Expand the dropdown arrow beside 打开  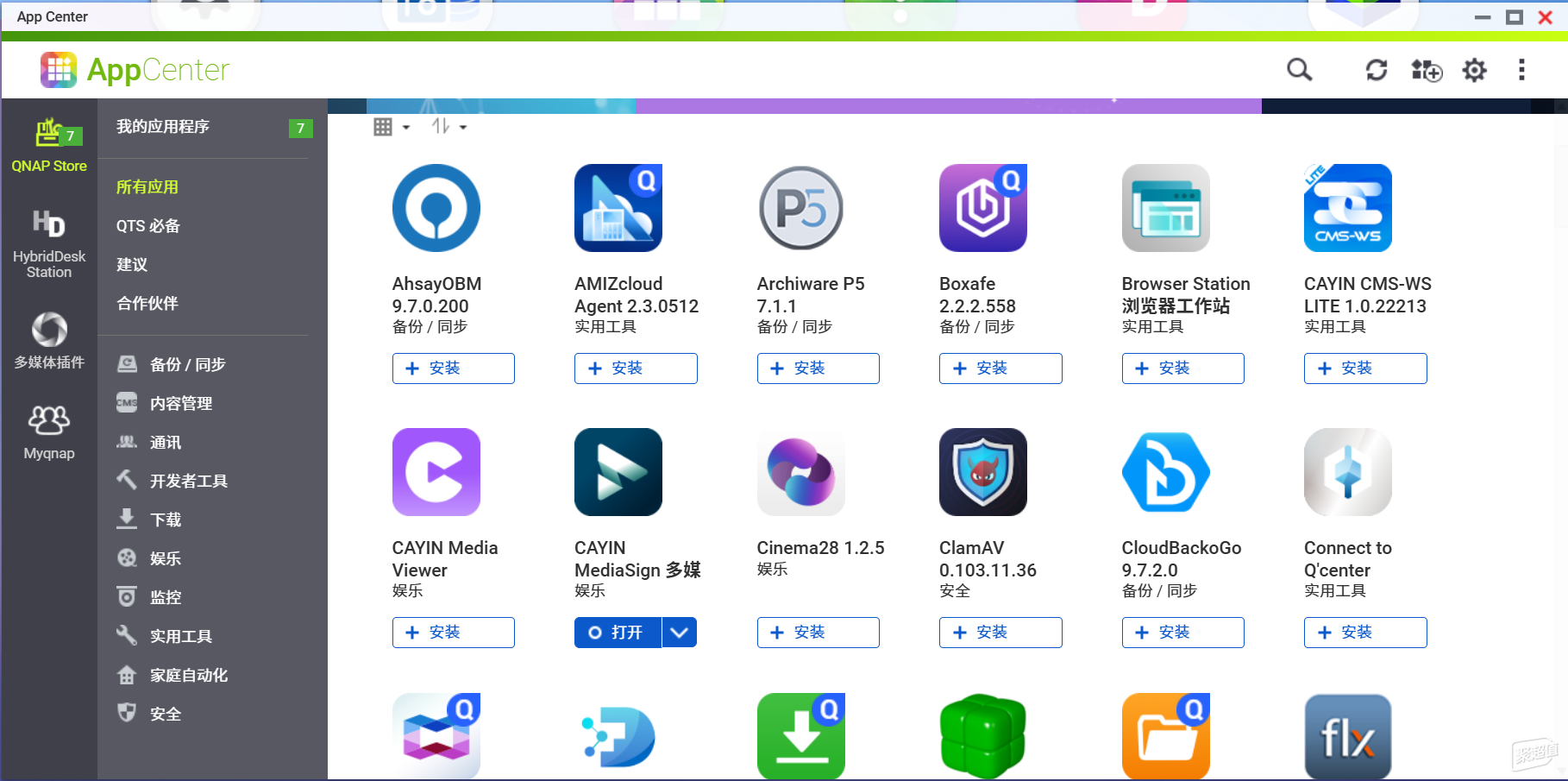[680, 633]
